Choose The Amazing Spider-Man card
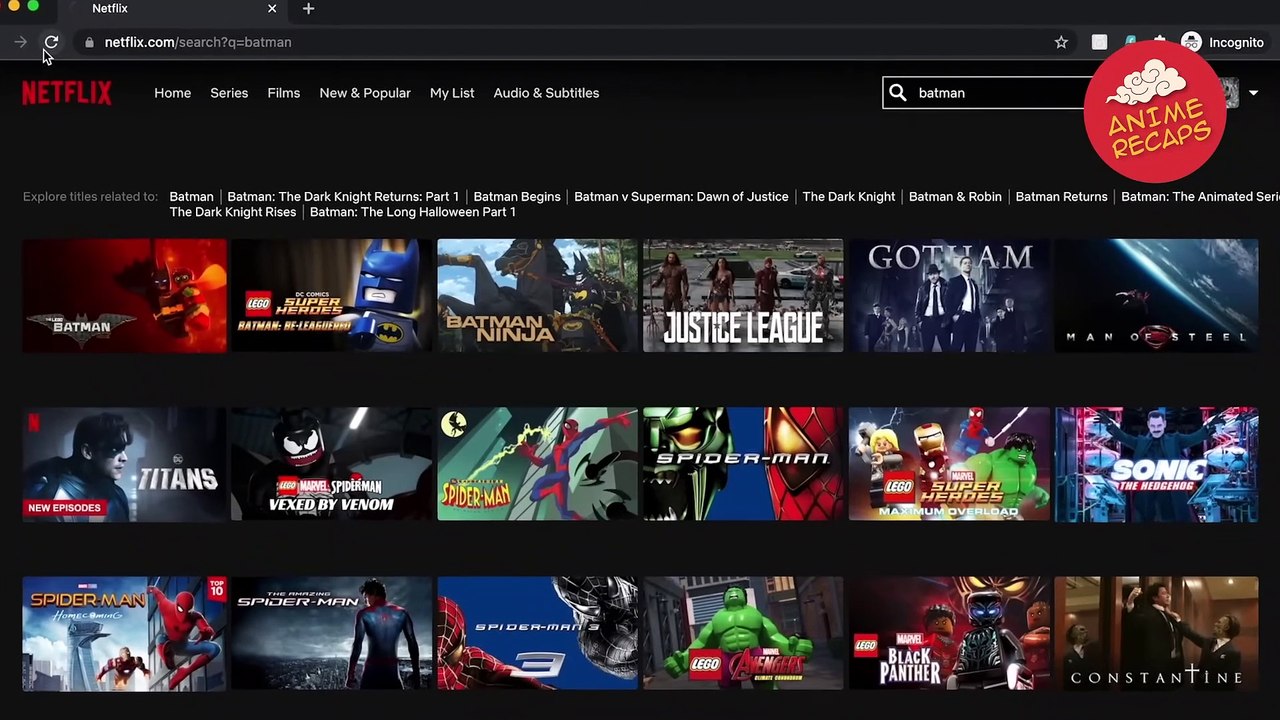 point(331,633)
